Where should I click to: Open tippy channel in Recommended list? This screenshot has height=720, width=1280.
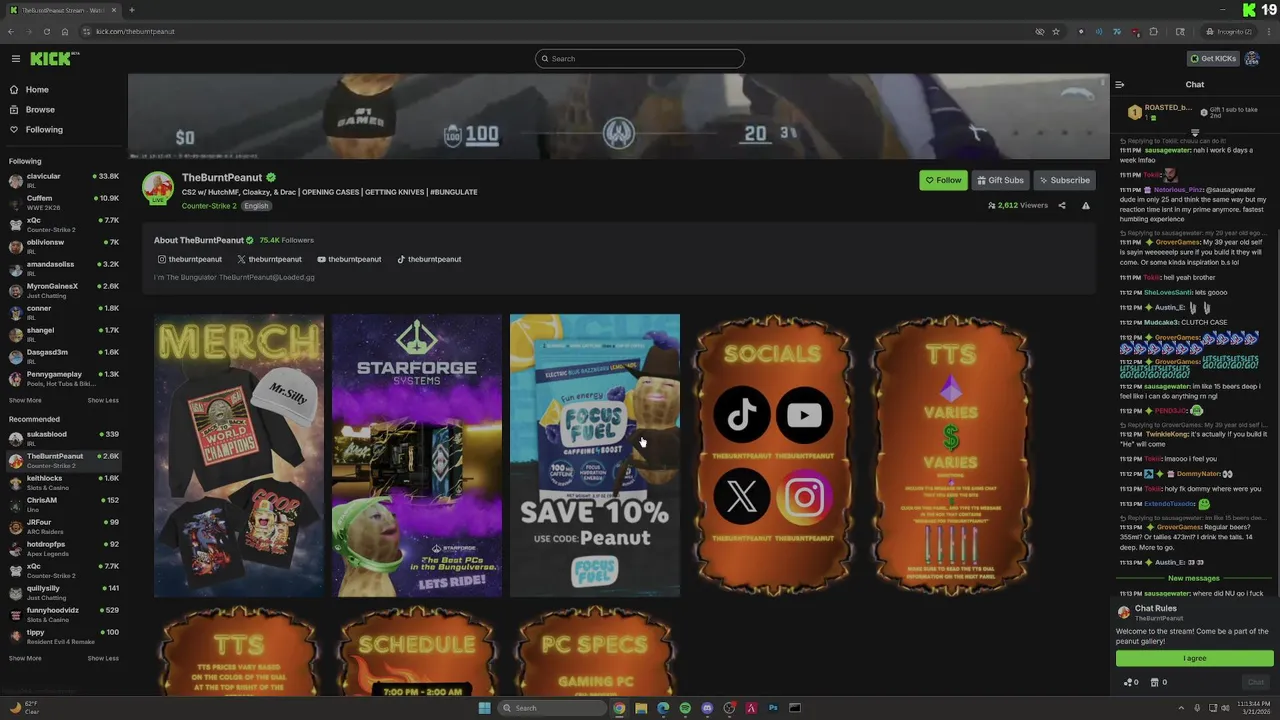[x=64, y=637]
